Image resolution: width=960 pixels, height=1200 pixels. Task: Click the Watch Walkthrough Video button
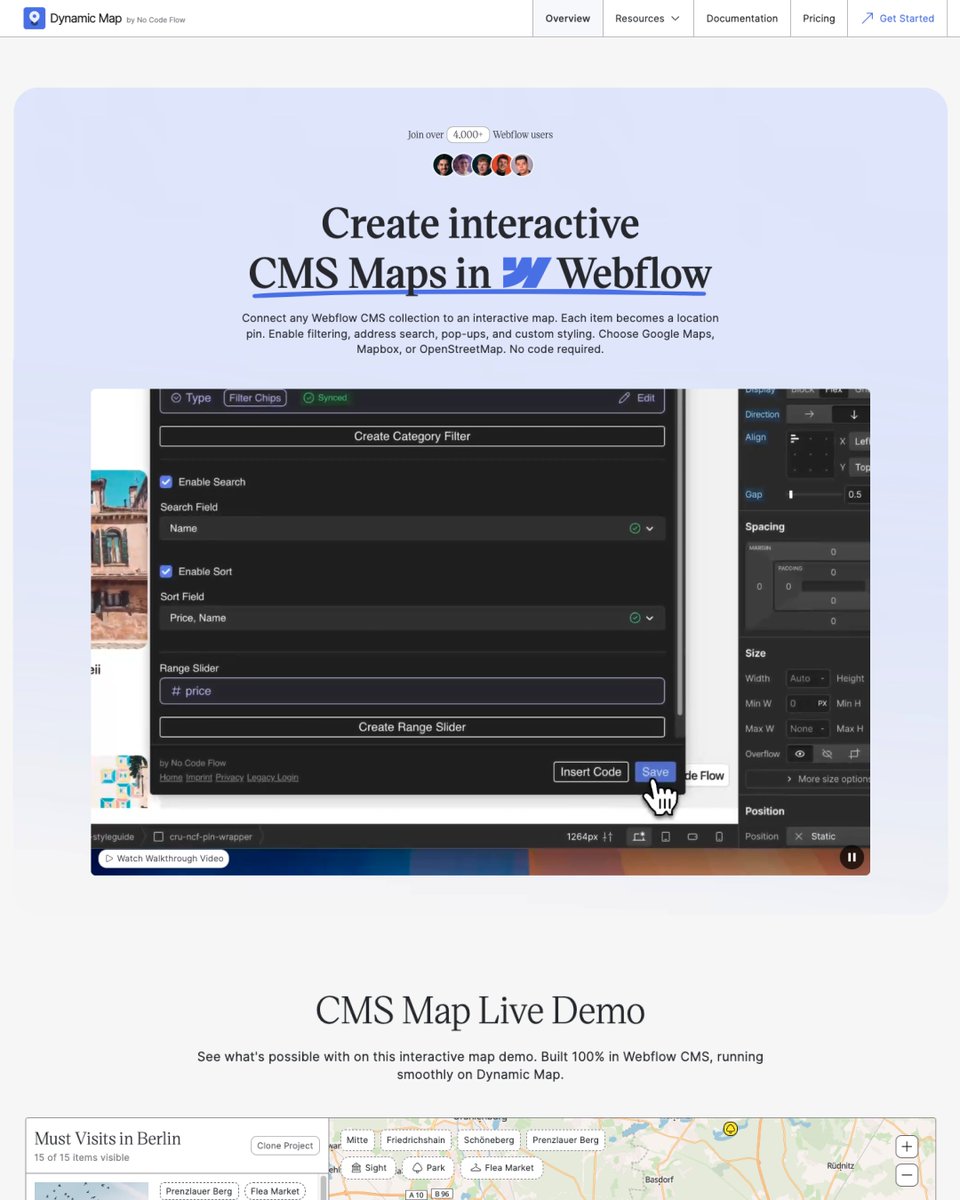coord(163,858)
